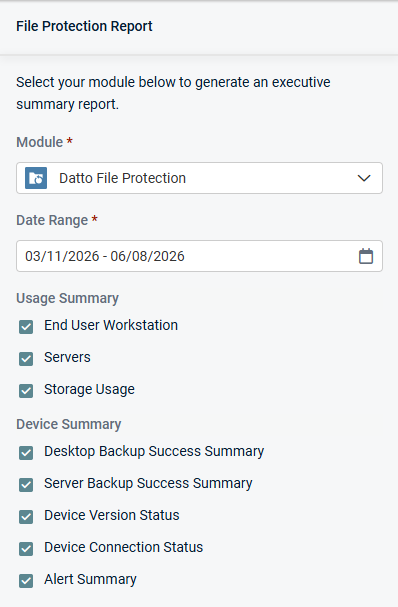Uncheck End User Workstation checkbox

[x=26, y=327]
